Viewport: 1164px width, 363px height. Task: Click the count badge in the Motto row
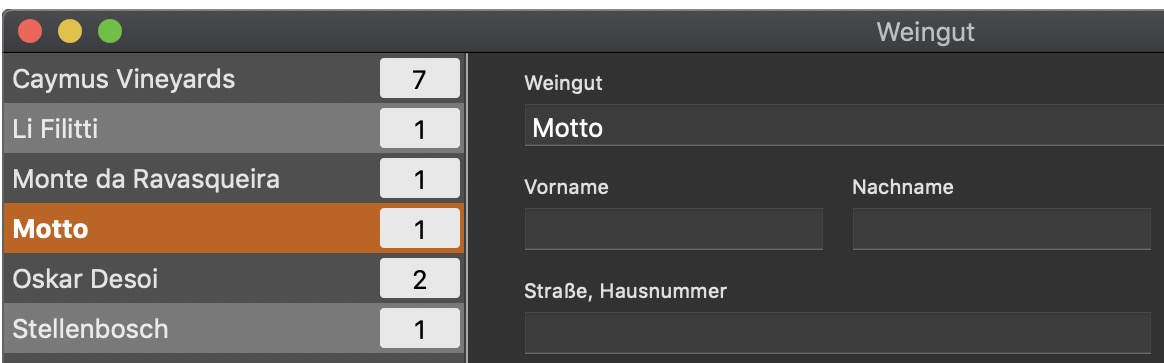[x=420, y=228]
